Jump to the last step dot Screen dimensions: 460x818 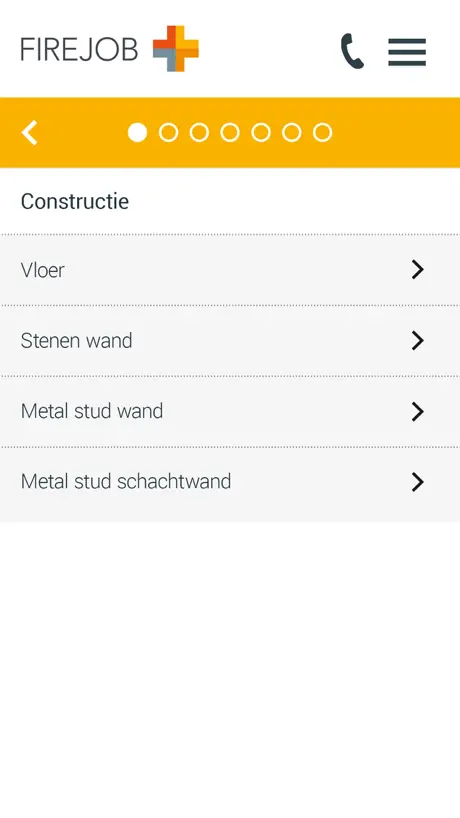pyautogui.click(x=322, y=133)
